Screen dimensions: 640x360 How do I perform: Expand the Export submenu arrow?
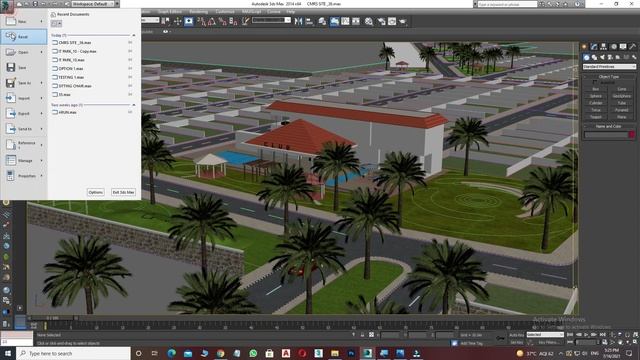[x=42, y=113]
